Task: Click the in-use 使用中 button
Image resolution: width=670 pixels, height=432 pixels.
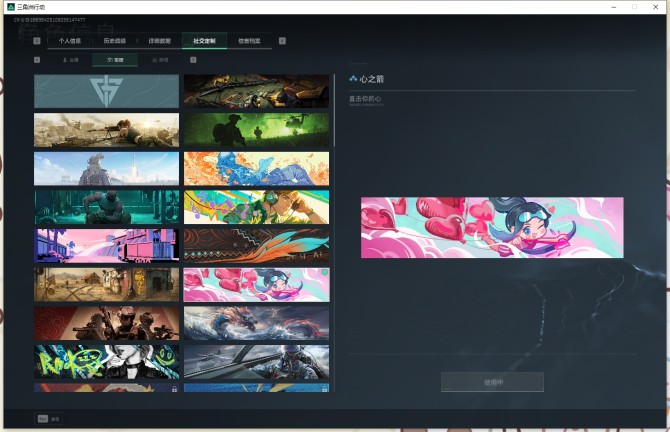Action: pos(492,382)
